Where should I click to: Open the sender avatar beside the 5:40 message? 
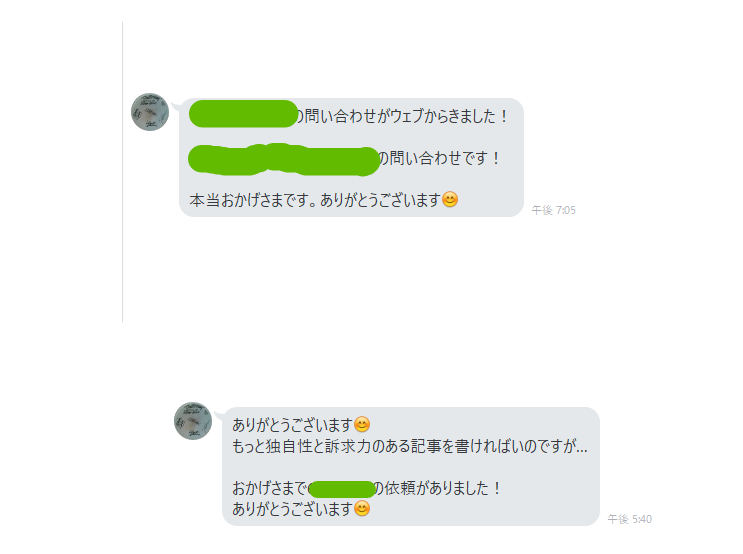[193, 421]
